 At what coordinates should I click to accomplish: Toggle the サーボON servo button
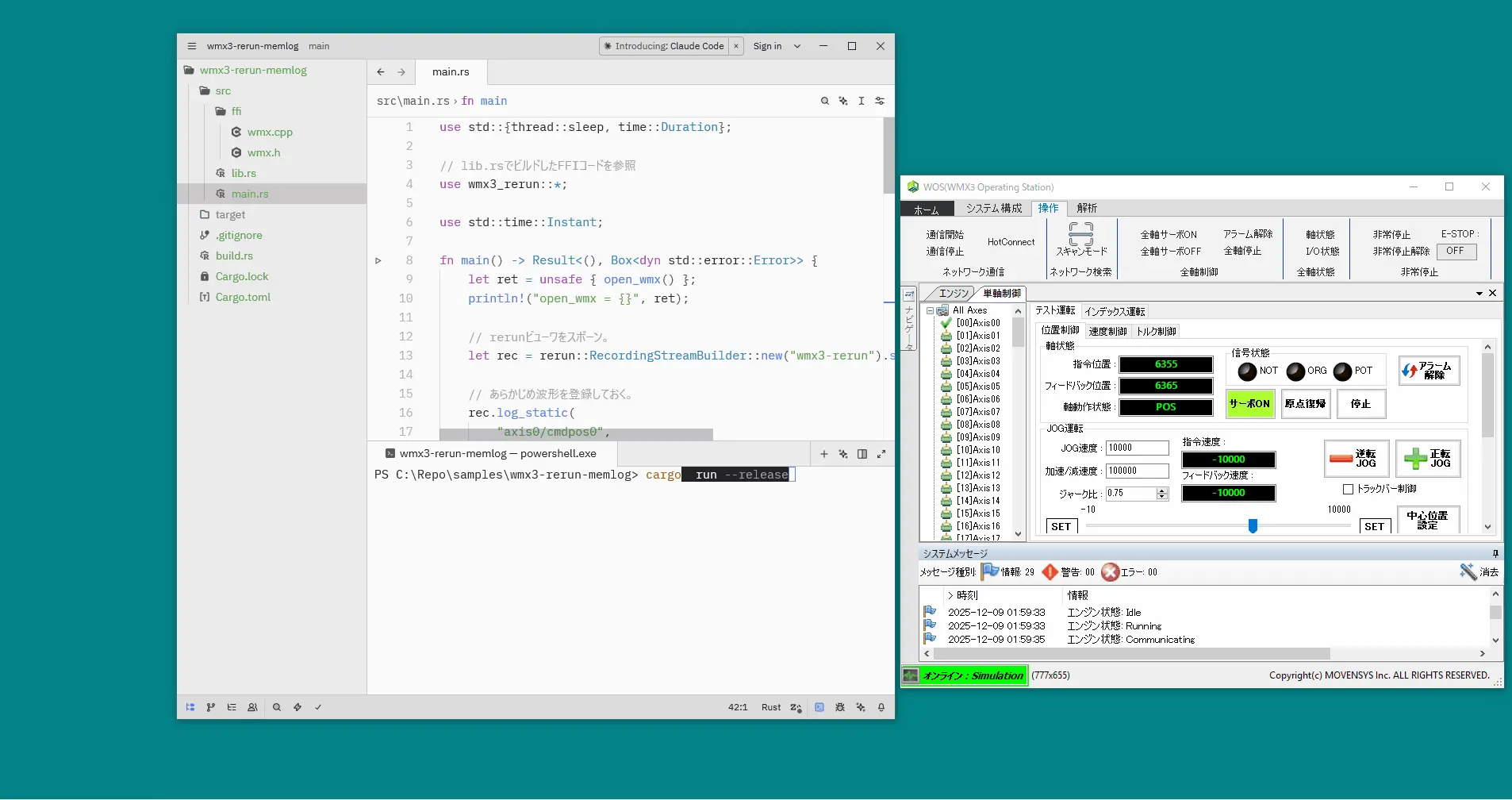(1249, 404)
